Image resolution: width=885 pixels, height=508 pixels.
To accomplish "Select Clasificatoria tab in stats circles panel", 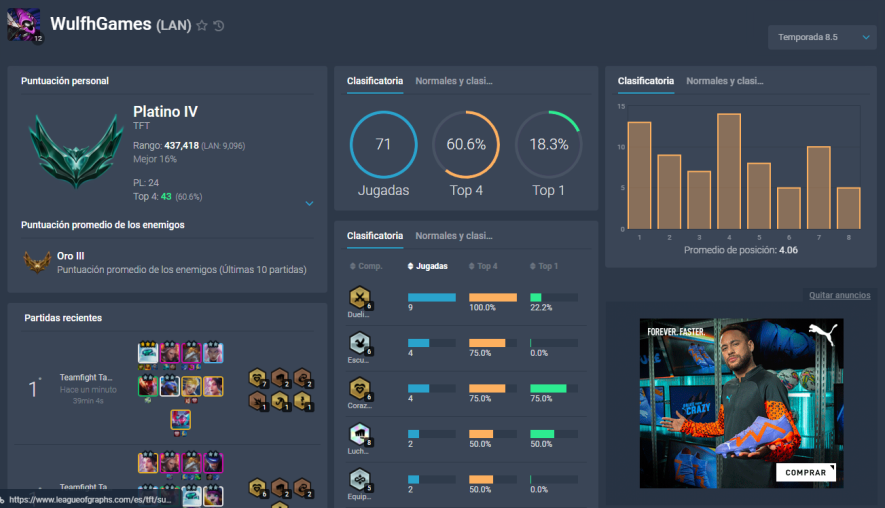I will pos(375,81).
